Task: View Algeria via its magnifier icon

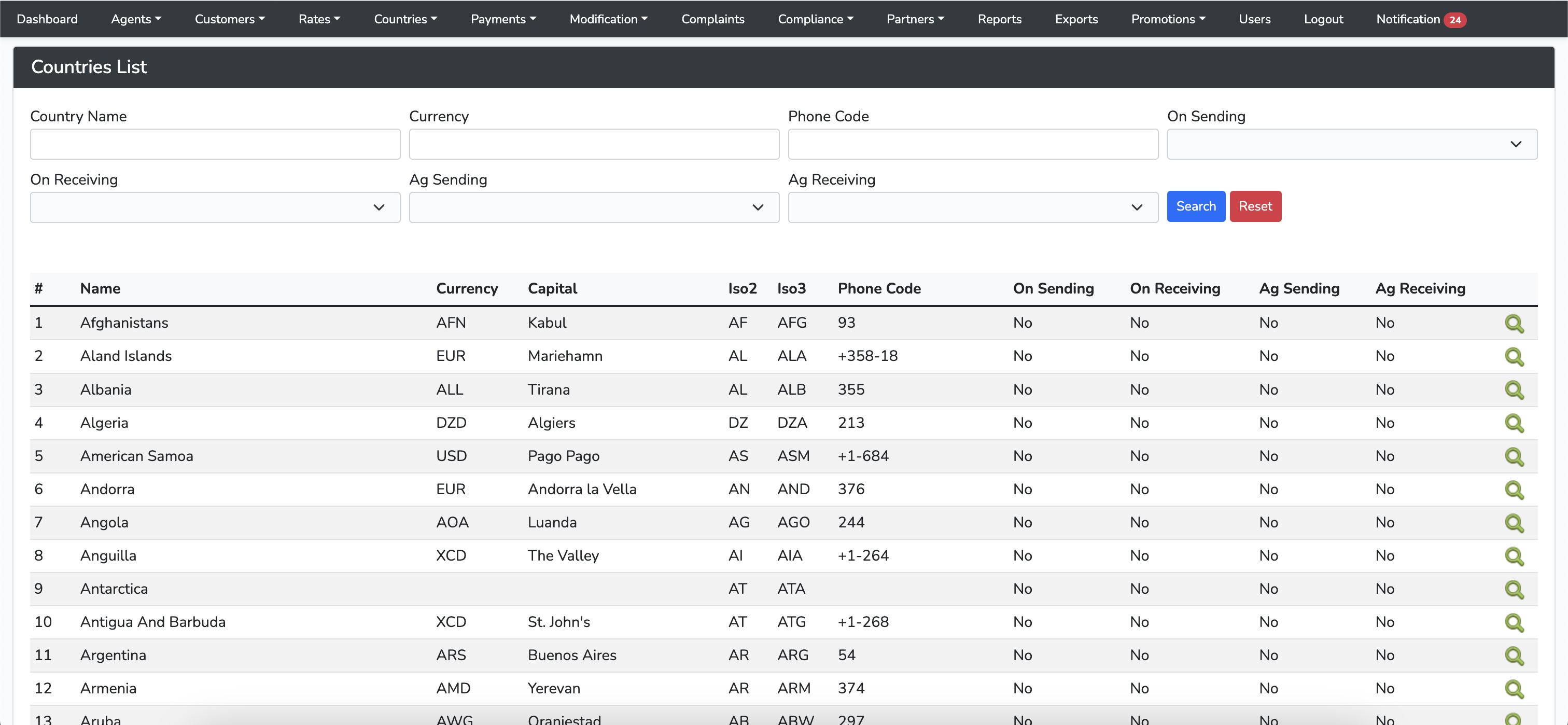Action: (x=1514, y=423)
